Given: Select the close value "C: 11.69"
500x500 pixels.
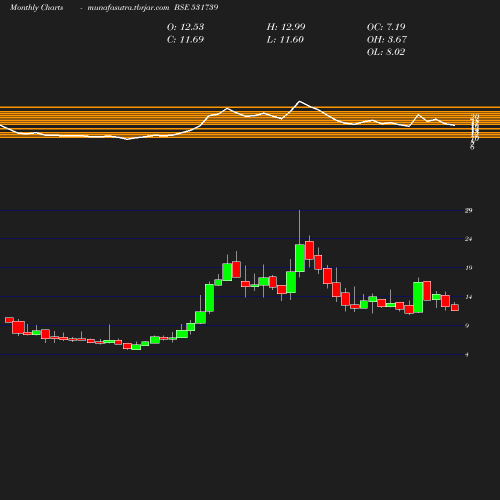Looking at the screenshot, I should pos(185,40).
